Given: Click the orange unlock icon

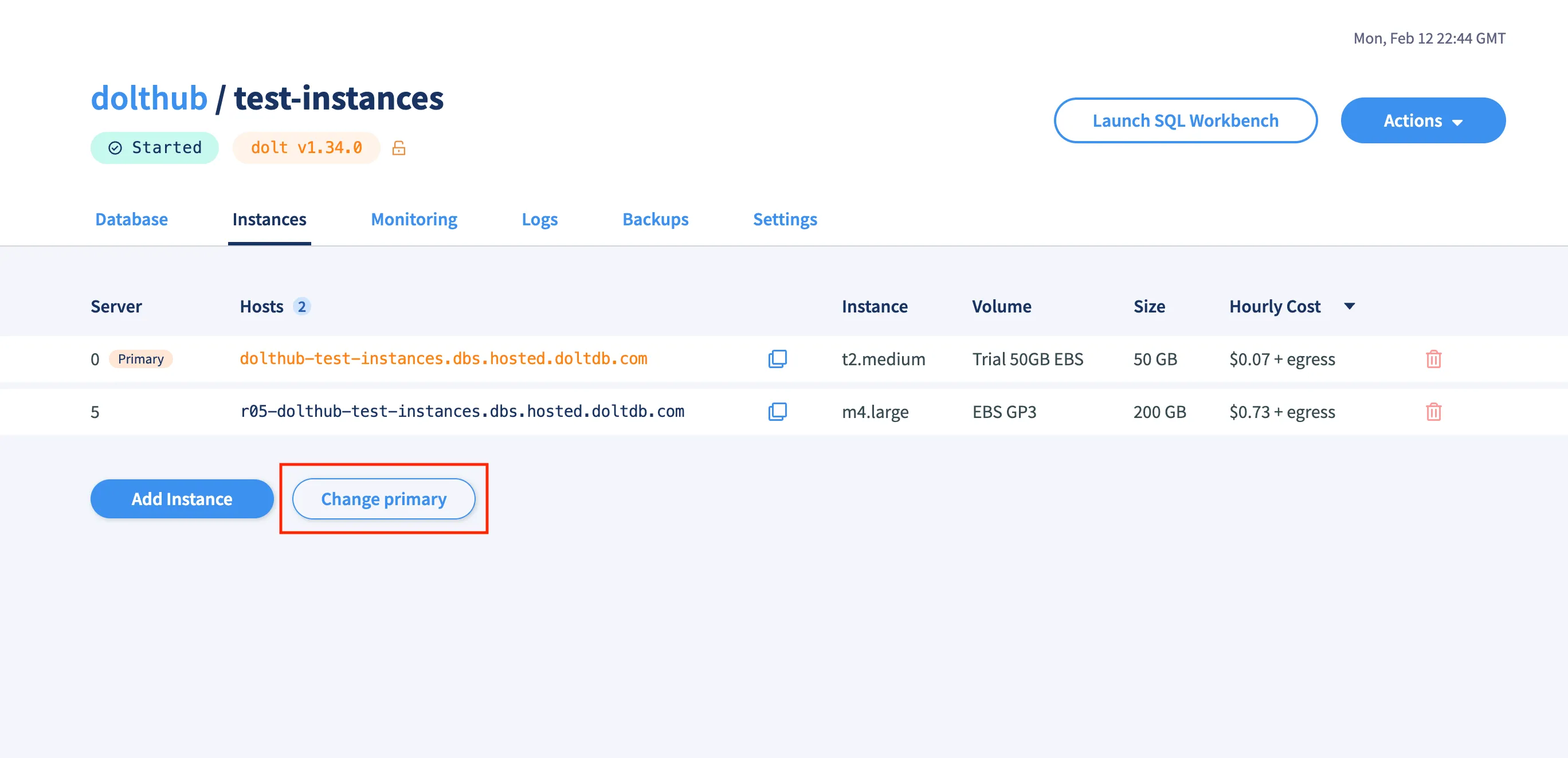Looking at the screenshot, I should [399, 148].
